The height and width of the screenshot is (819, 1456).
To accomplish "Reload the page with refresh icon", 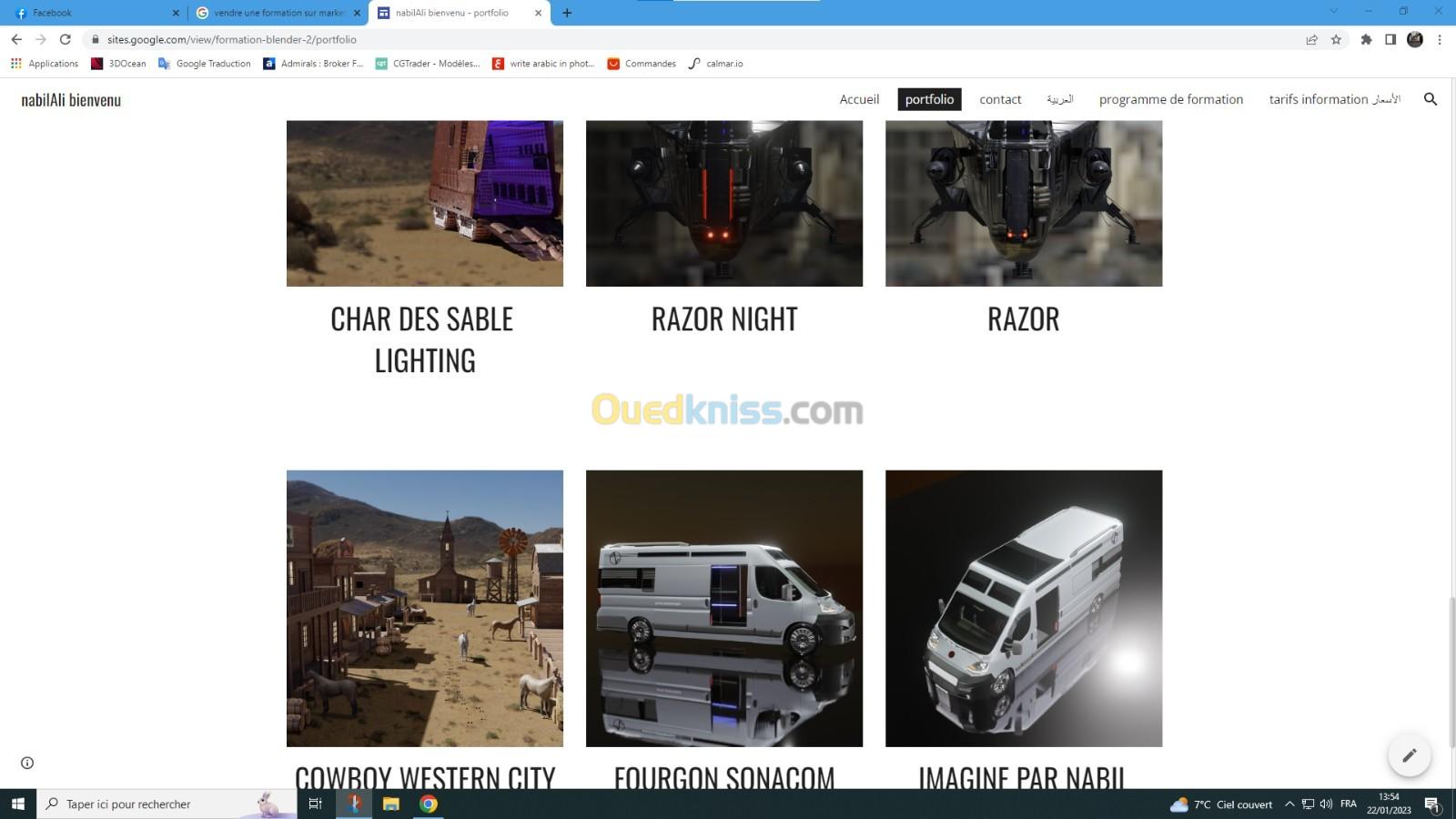I will tap(65, 39).
